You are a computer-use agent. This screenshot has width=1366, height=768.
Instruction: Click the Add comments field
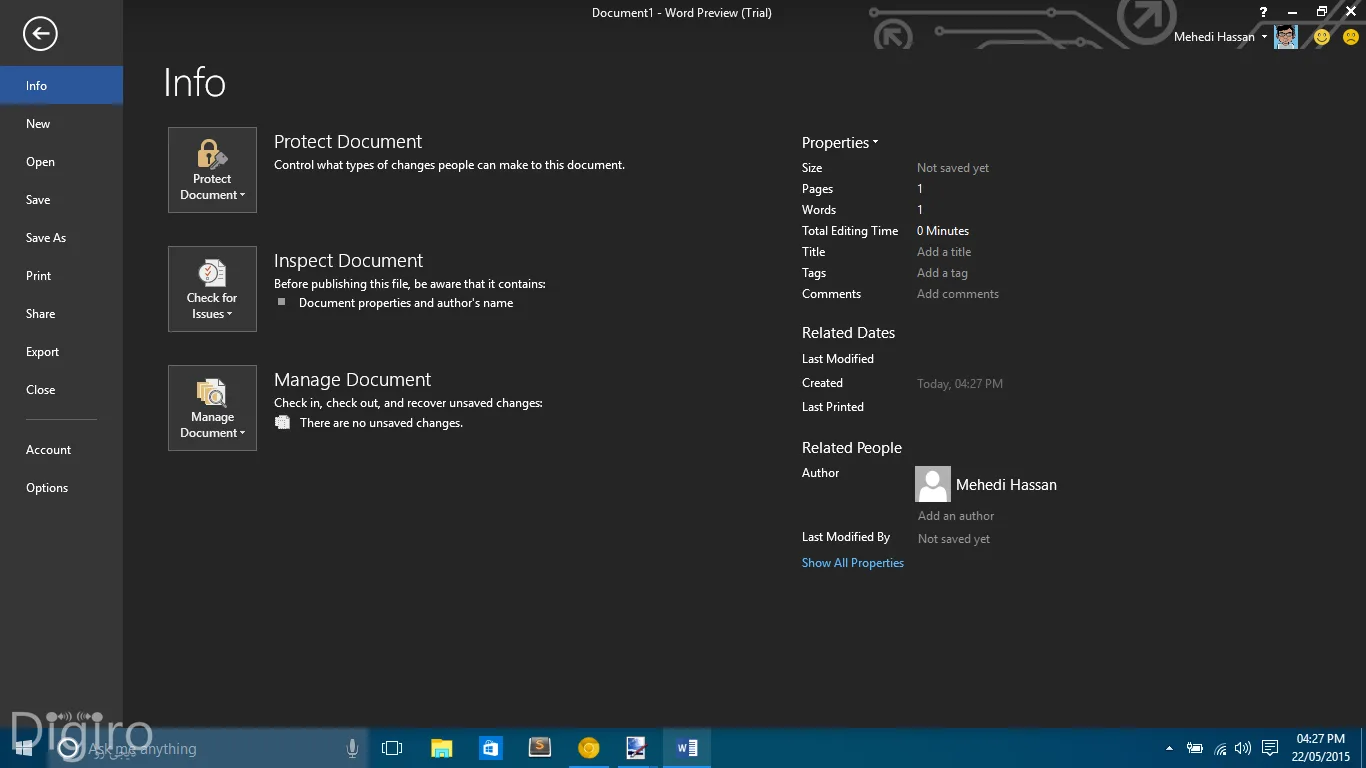coord(958,294)
